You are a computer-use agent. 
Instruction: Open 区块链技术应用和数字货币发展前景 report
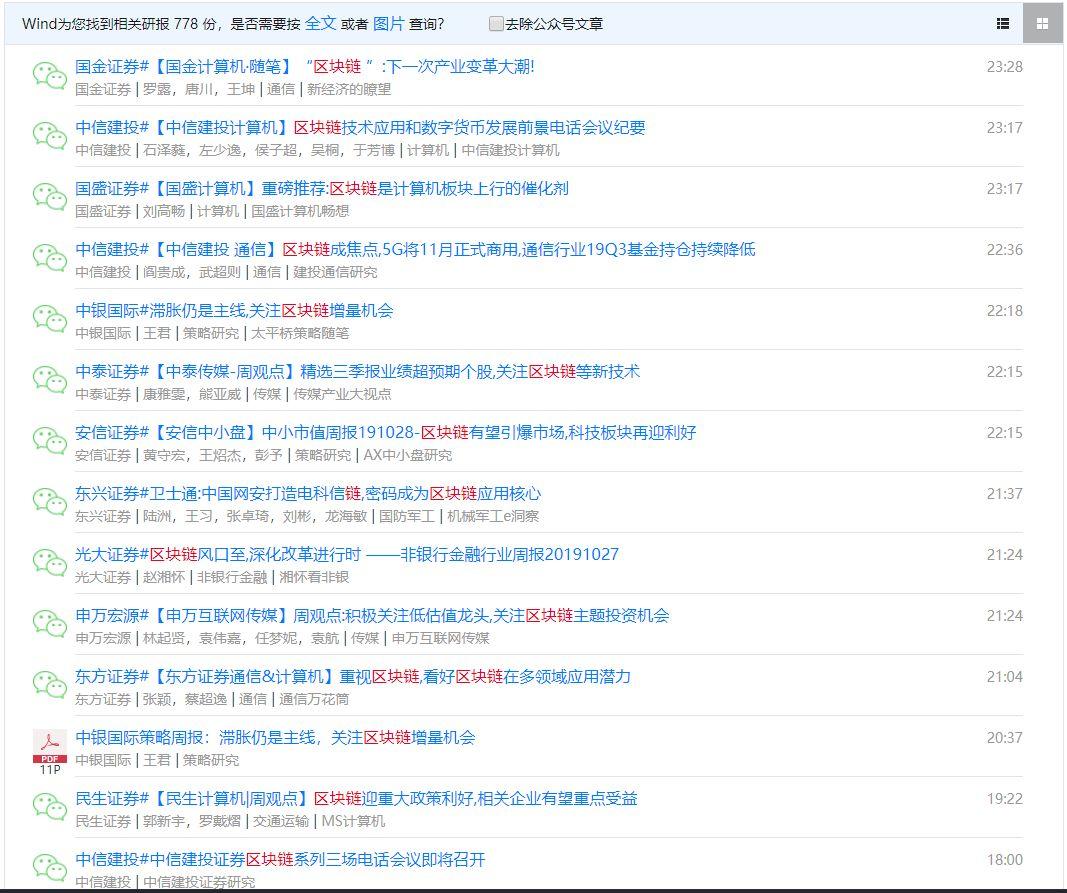tap(360, 127)
